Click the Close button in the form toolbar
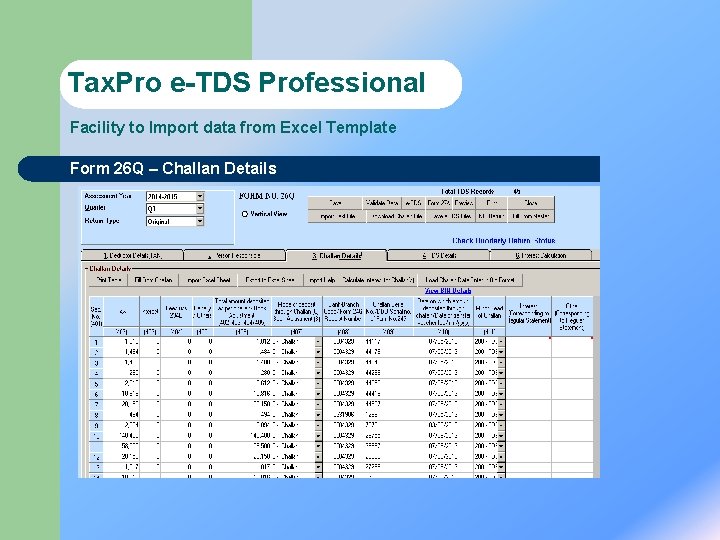 (531, 202)
